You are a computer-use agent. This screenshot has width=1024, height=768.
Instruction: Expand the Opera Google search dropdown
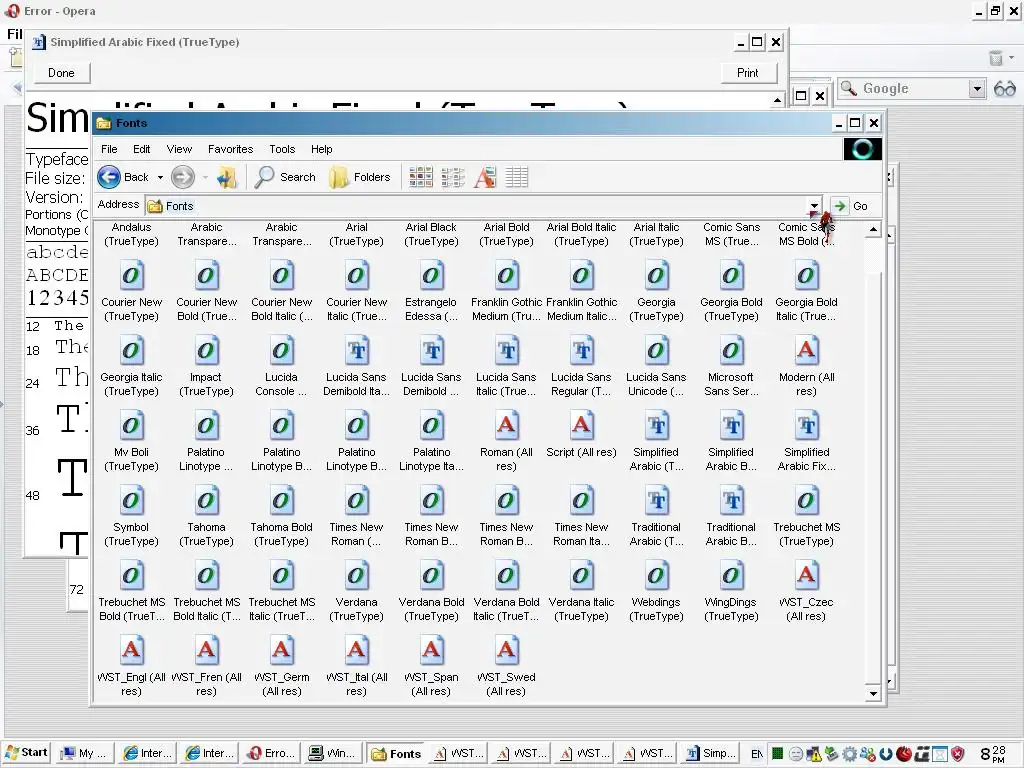click(x=977, y=88)
